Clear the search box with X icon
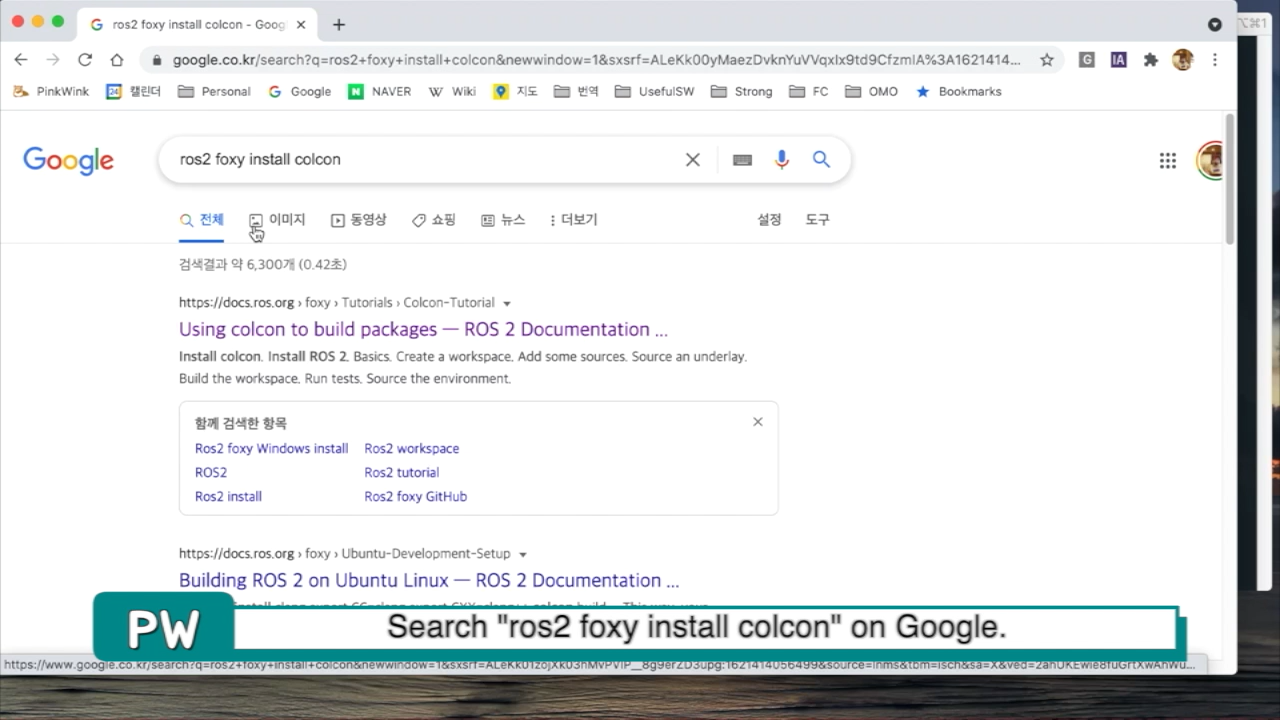The width and height of the screenshot is (1280, 720). pos(692,160)
